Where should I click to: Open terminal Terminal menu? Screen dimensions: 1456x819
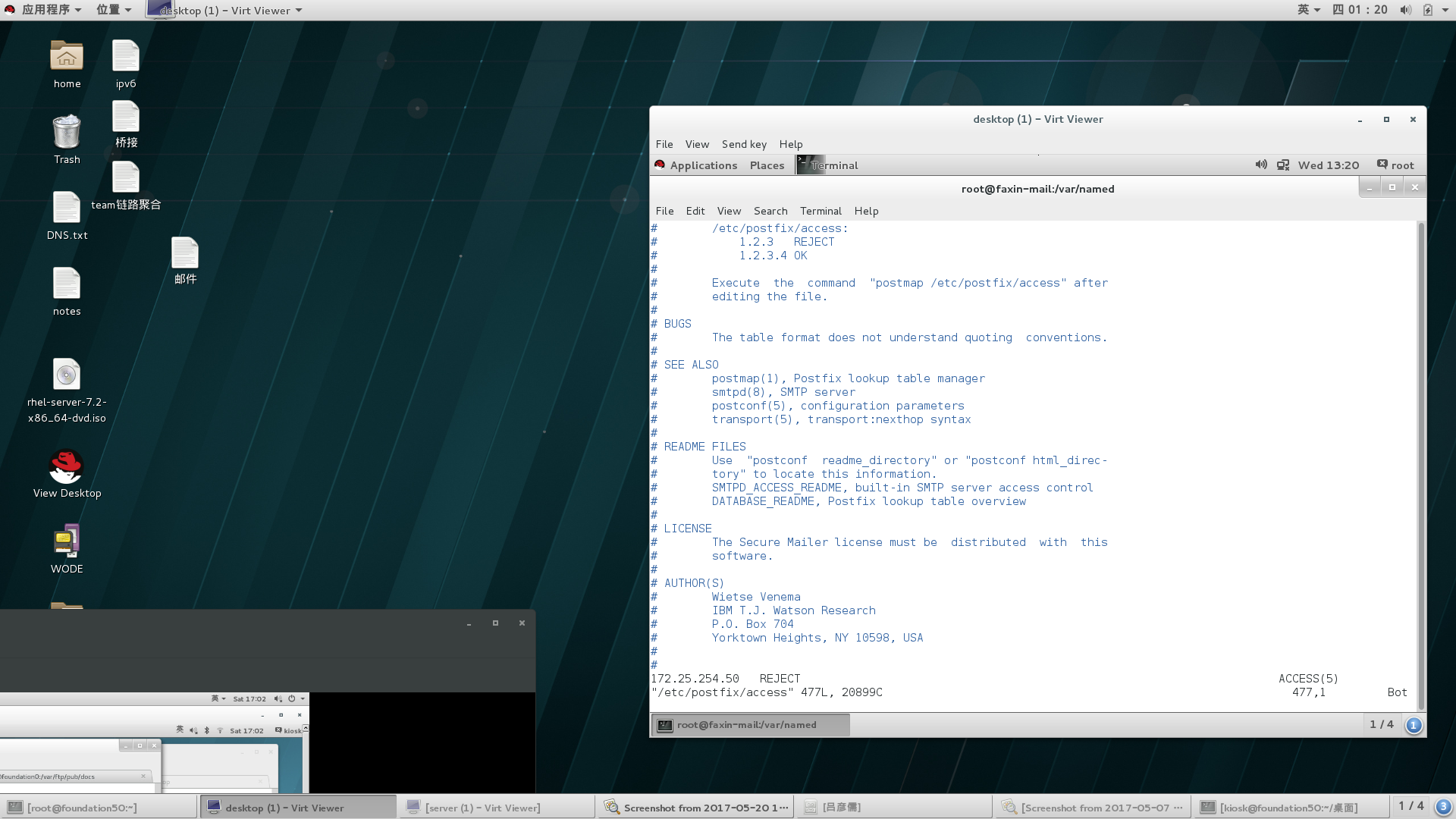pyautogui.click(x=821, y=211)
